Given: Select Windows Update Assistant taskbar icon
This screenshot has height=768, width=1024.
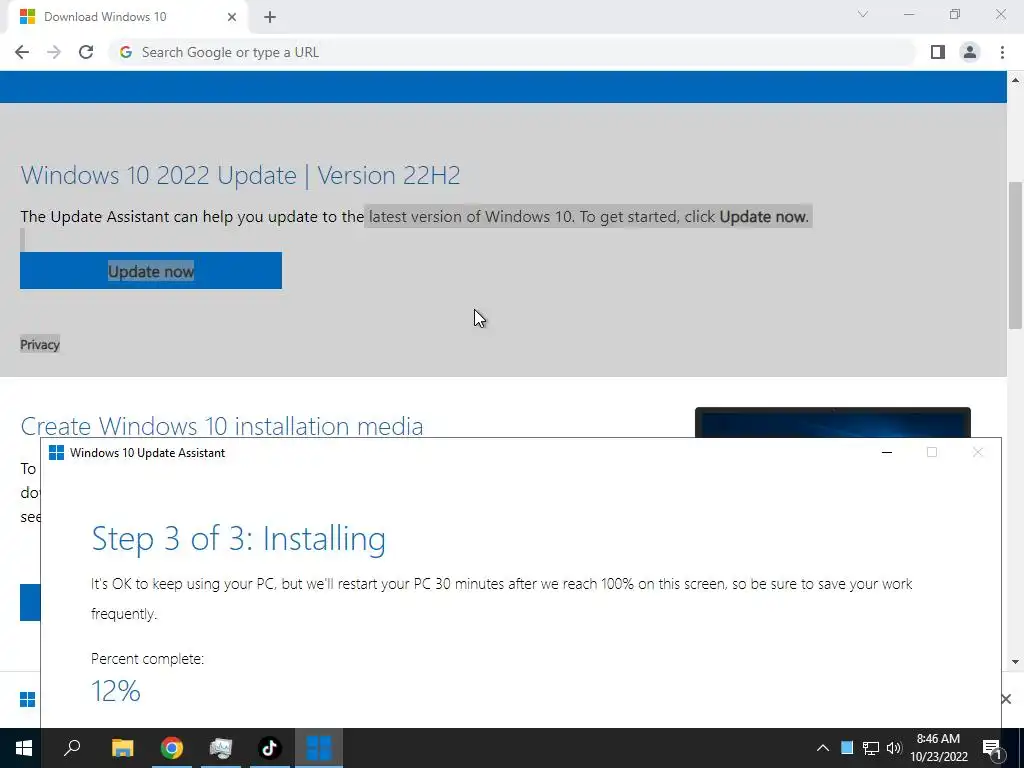Looking at the screenshot, I should click(319, 748).
